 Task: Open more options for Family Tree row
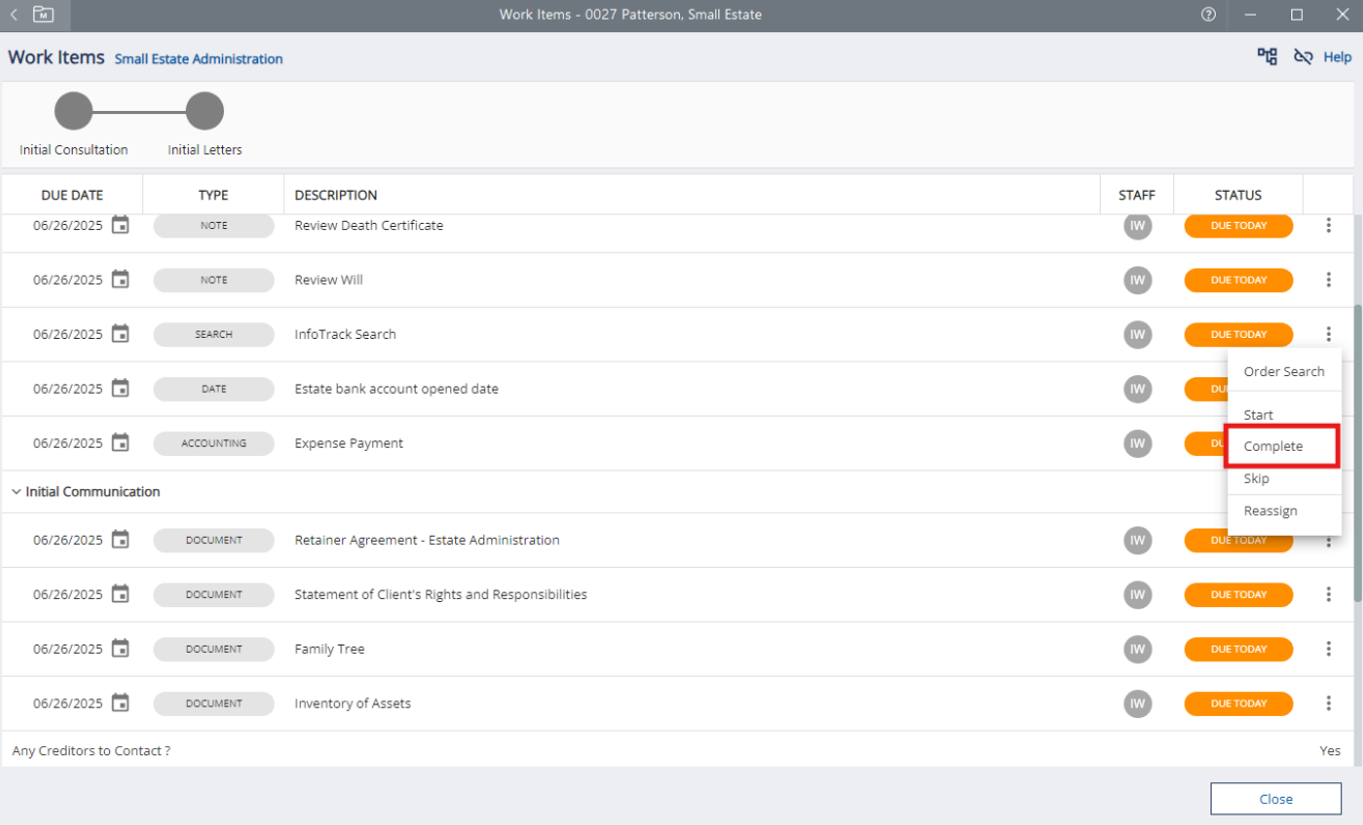coord(1328,649)
